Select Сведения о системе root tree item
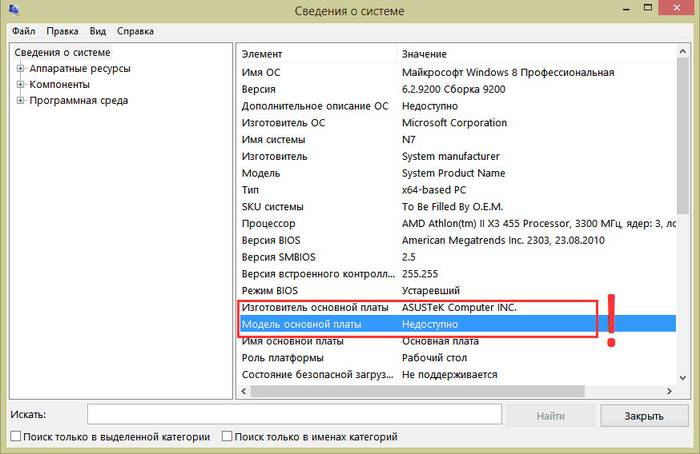 pyautogui.click(x=60, y=53)
